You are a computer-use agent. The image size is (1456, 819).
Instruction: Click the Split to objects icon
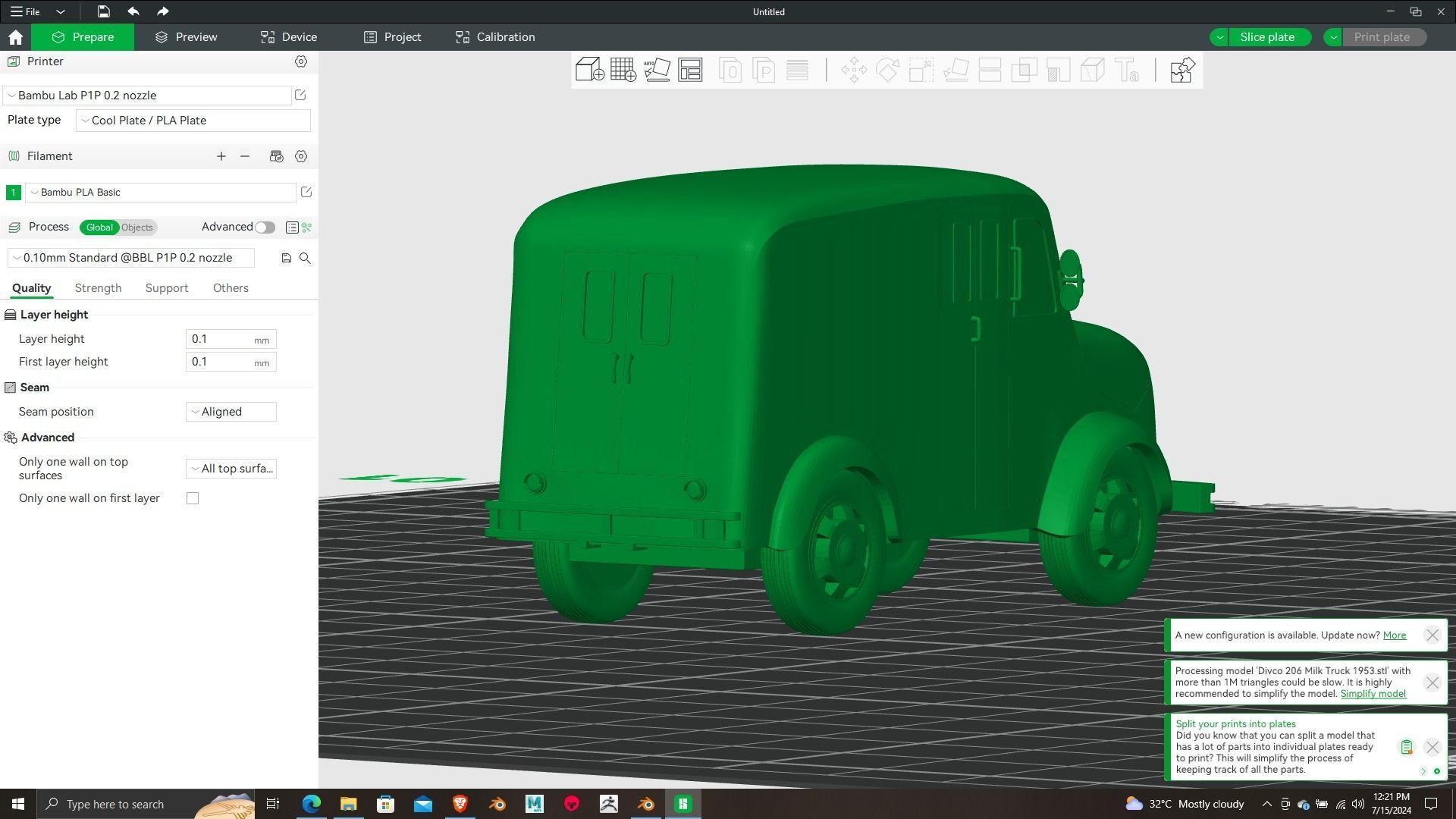(x=730, y=70)
